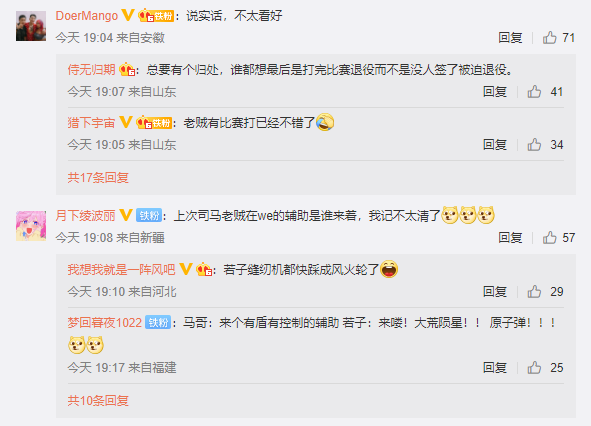This screenshot has height=426, width=591.
Task: Reply to 月下绫波丽's comment
Action: tap(510, 238)
